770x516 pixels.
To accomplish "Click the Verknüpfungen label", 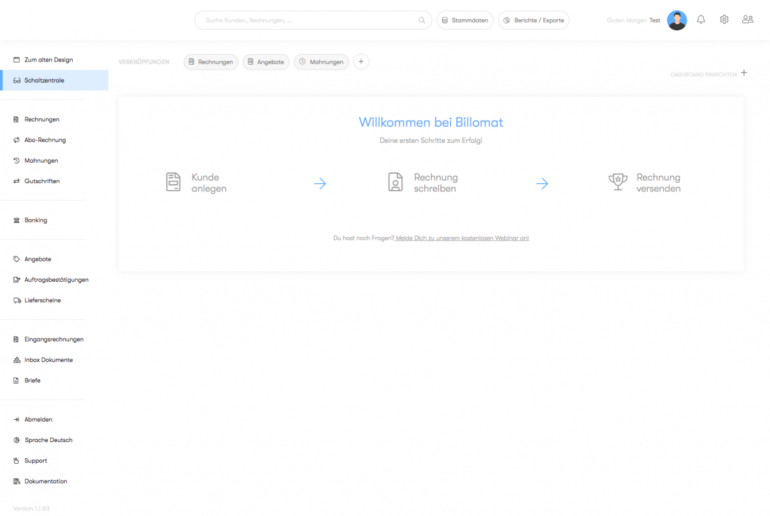I will (143, 62).
